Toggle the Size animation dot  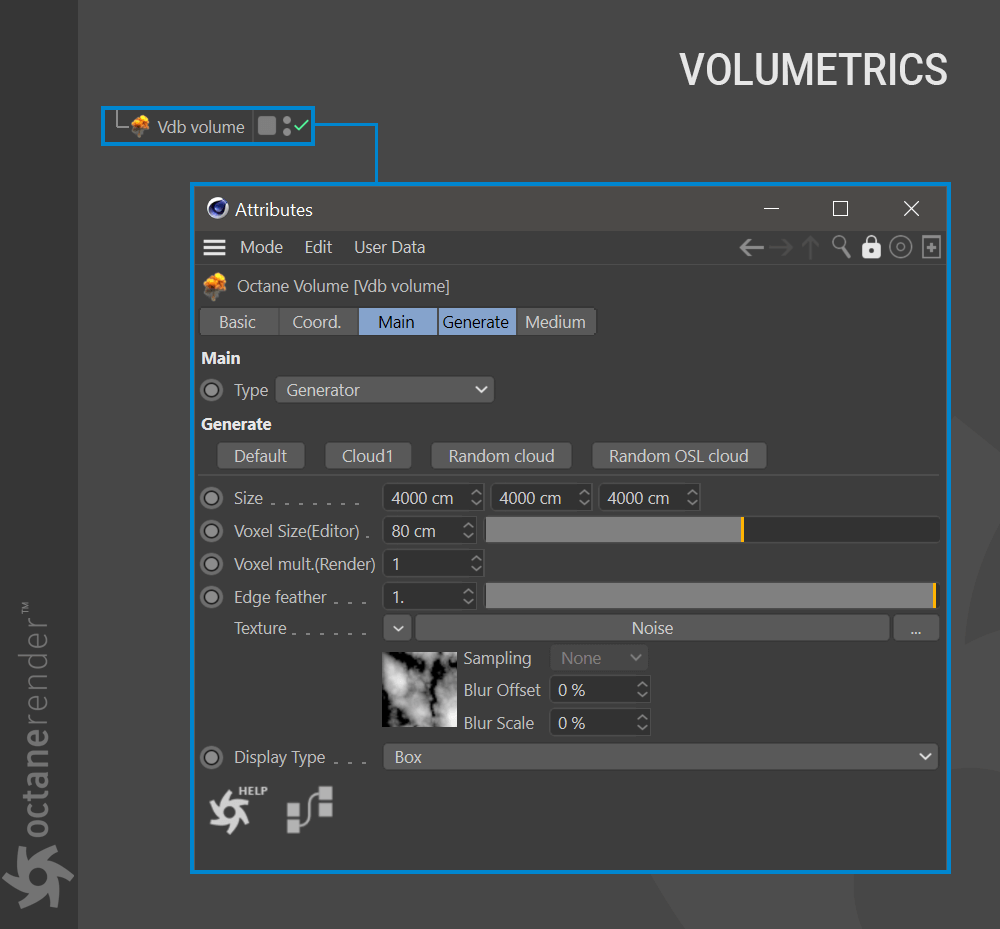[212, 498]
